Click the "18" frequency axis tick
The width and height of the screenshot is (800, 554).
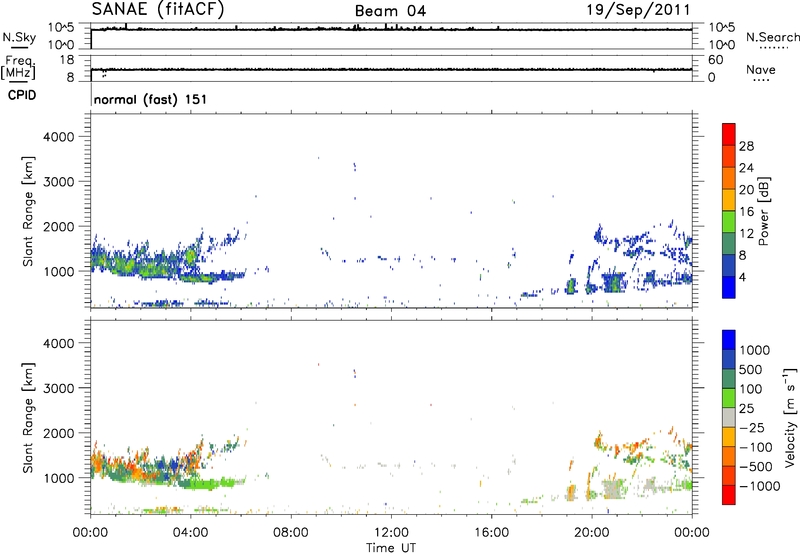tap(67, 60)
